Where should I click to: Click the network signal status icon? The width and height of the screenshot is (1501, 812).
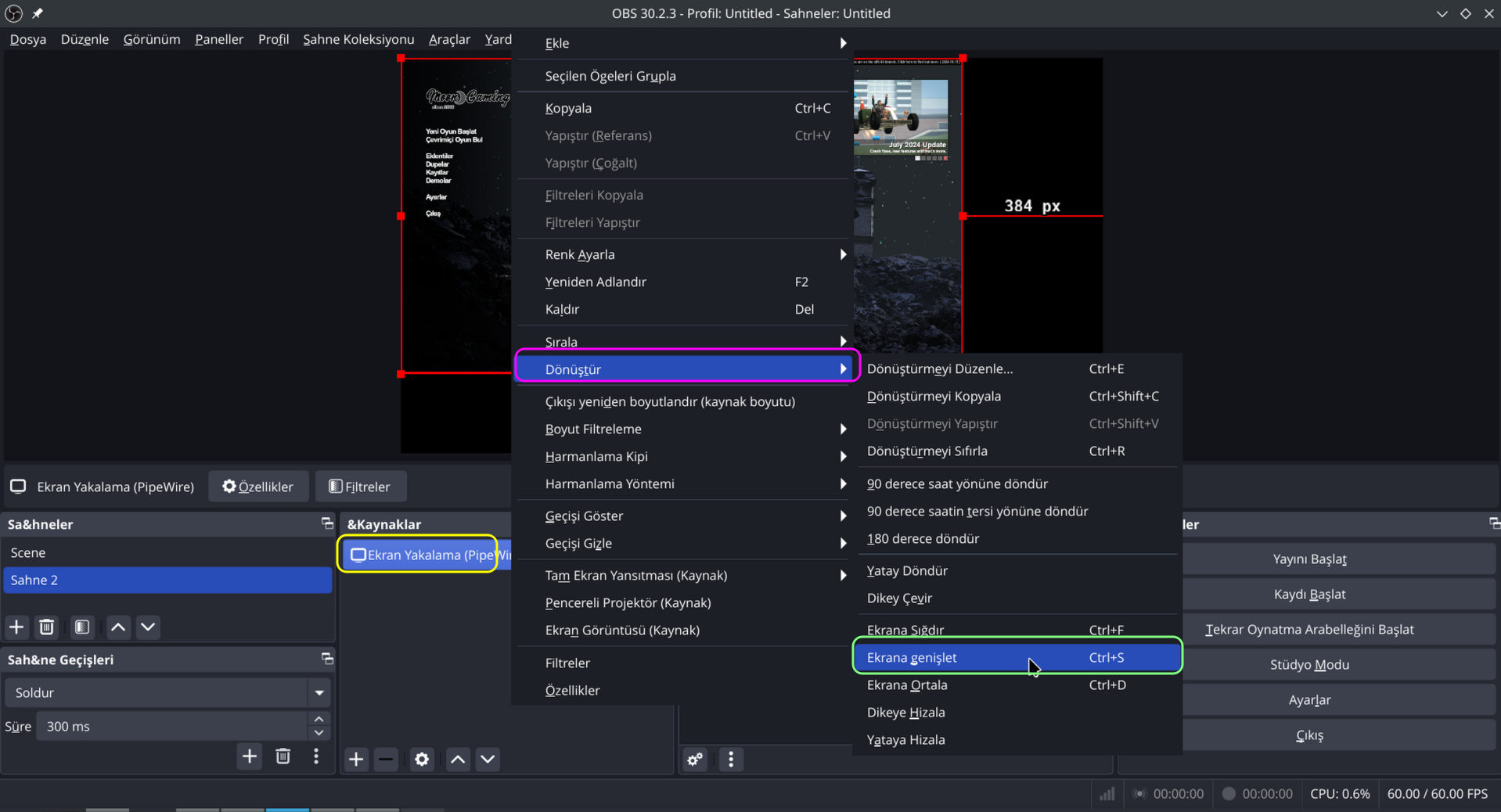coord(1107,793)
